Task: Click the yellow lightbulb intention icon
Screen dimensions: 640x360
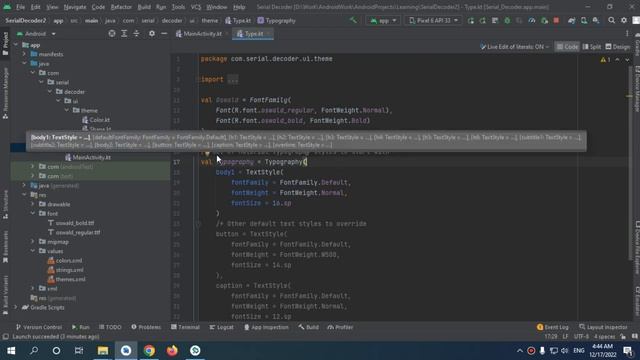Action: click(x=207, y=153)
